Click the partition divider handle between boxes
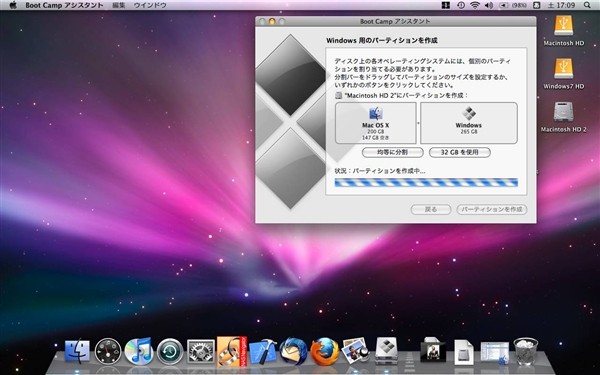Image resolution: width=600 pixels, height=375 pixels. coord(418,123)
